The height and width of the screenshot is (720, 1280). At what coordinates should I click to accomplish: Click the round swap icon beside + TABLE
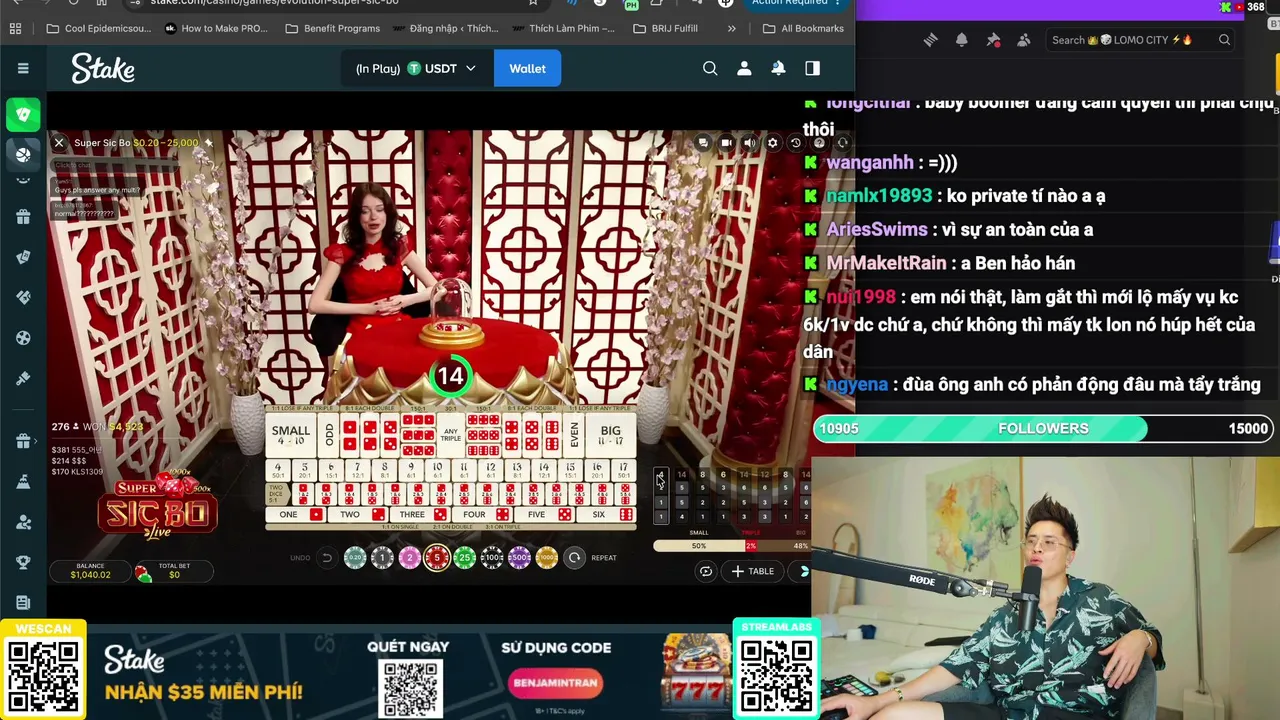(x=706, y=571)
